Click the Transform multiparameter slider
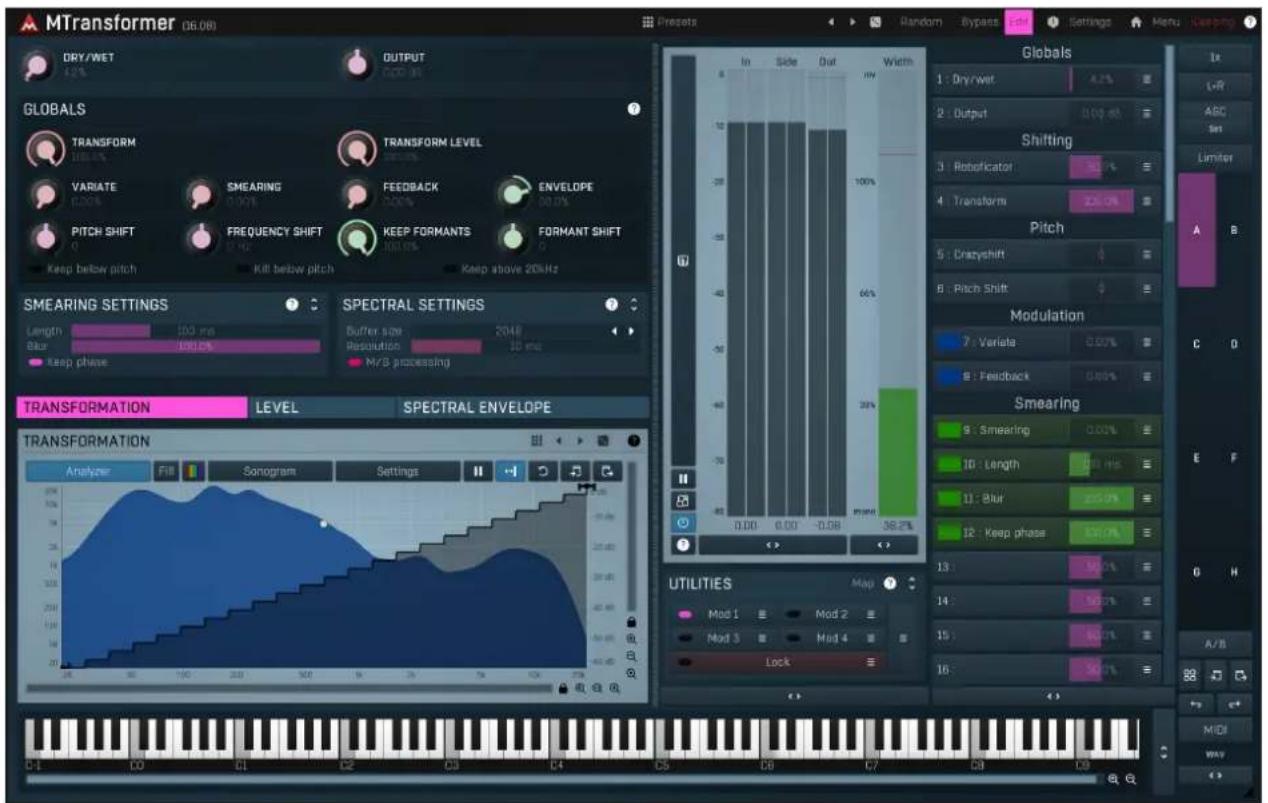Image resolution: width=1268 pixels, height=803 pixels. (x=1102, y=201)
